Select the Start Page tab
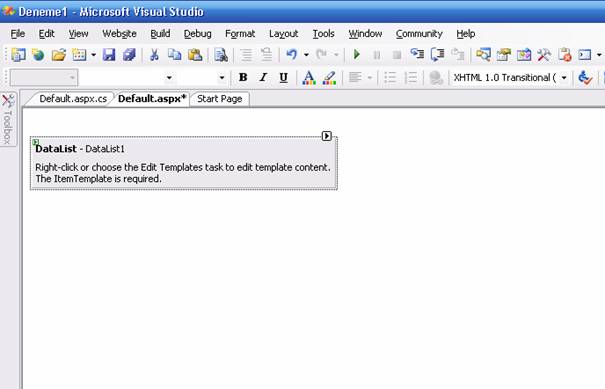Screen dimensions: 605x389 (220, 99)
